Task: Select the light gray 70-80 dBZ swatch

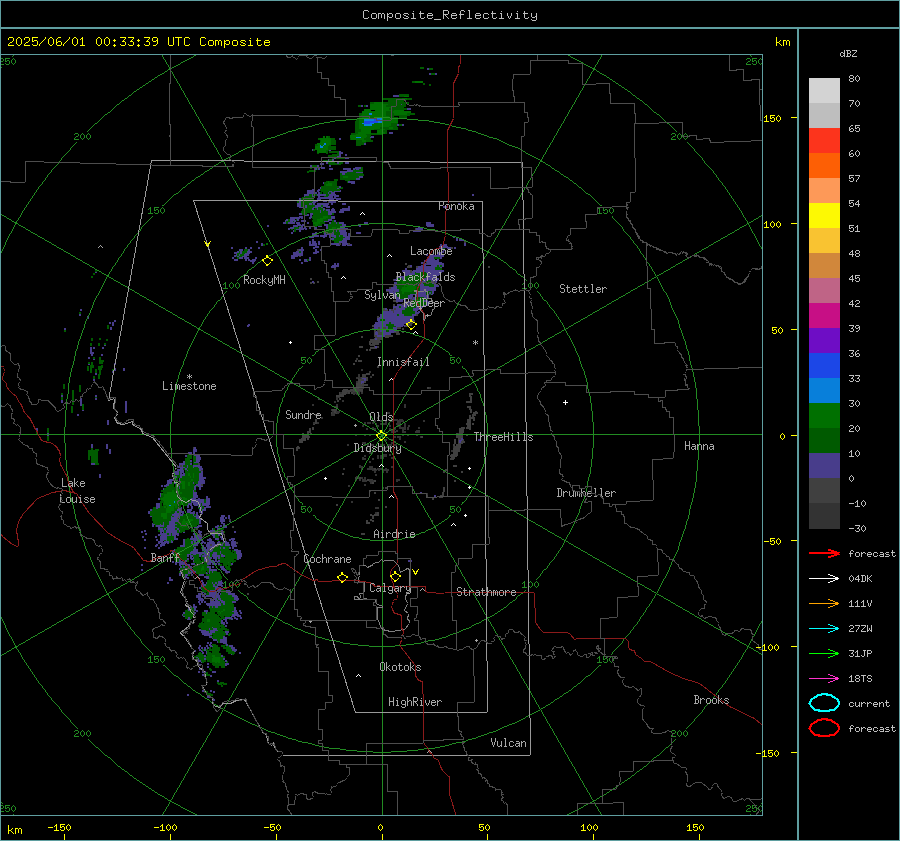Action: 824,91
